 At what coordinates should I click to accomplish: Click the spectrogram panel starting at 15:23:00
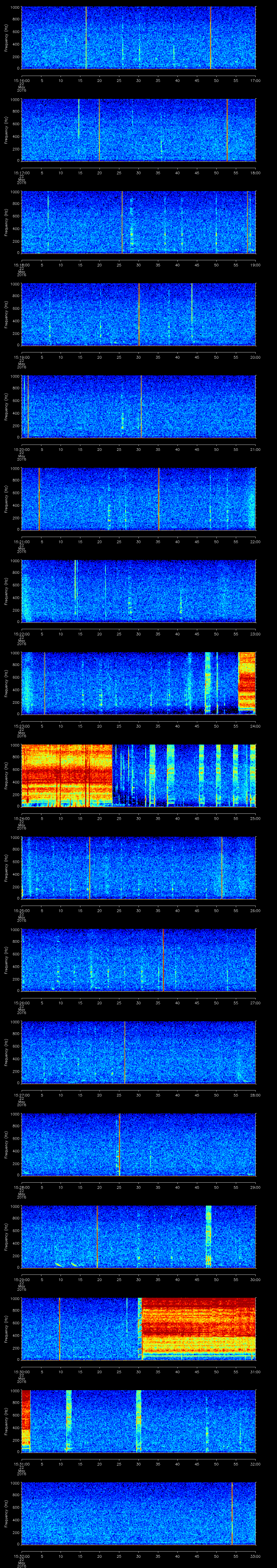pyautogui.click(x=139, y=683)
